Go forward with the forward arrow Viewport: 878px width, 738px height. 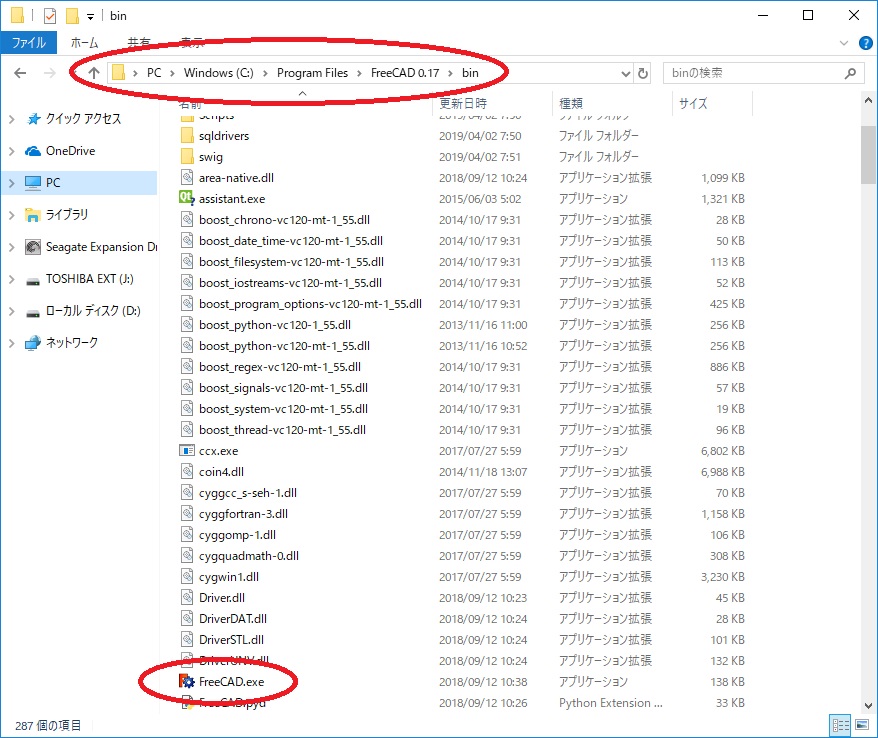click(x=49, y=73)
